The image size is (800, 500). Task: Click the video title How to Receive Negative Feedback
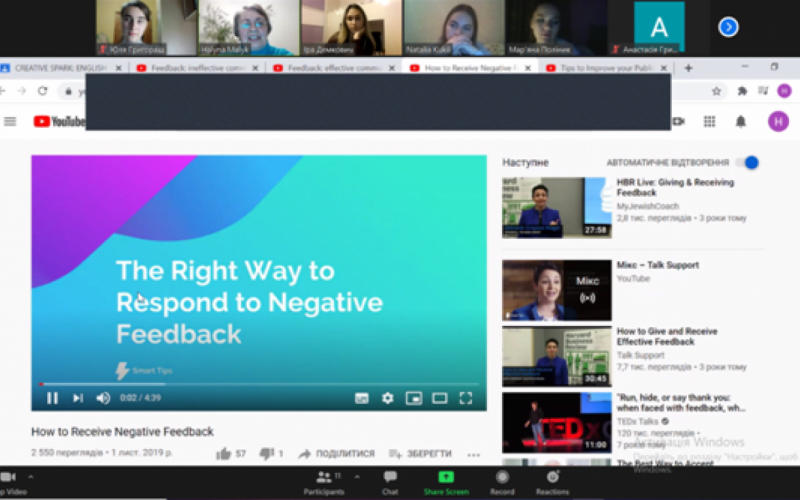[x=122, y=432]
